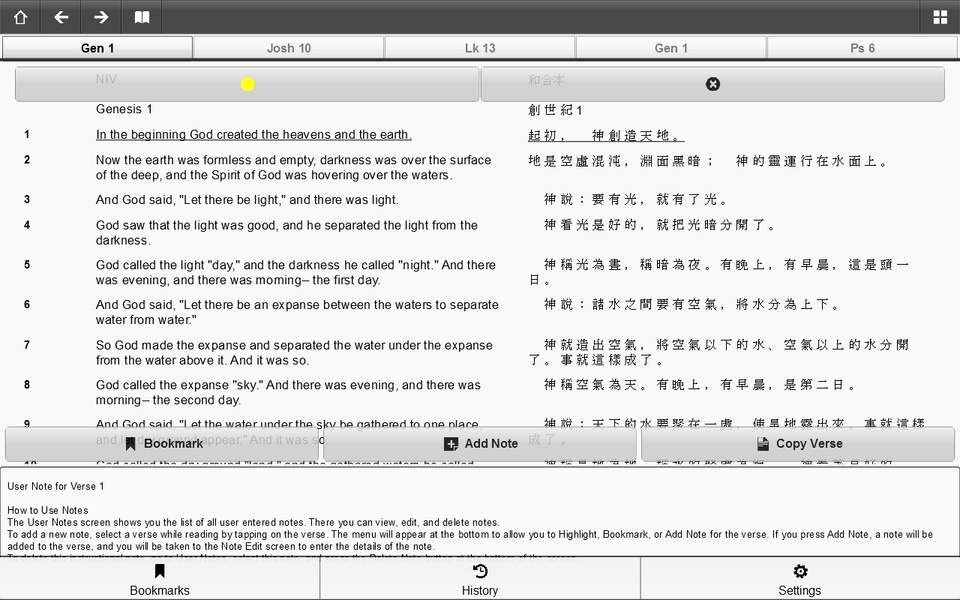Select the first Gen 1 tab
This screenshot has width=960, height=600.
(x=97, y=48)
